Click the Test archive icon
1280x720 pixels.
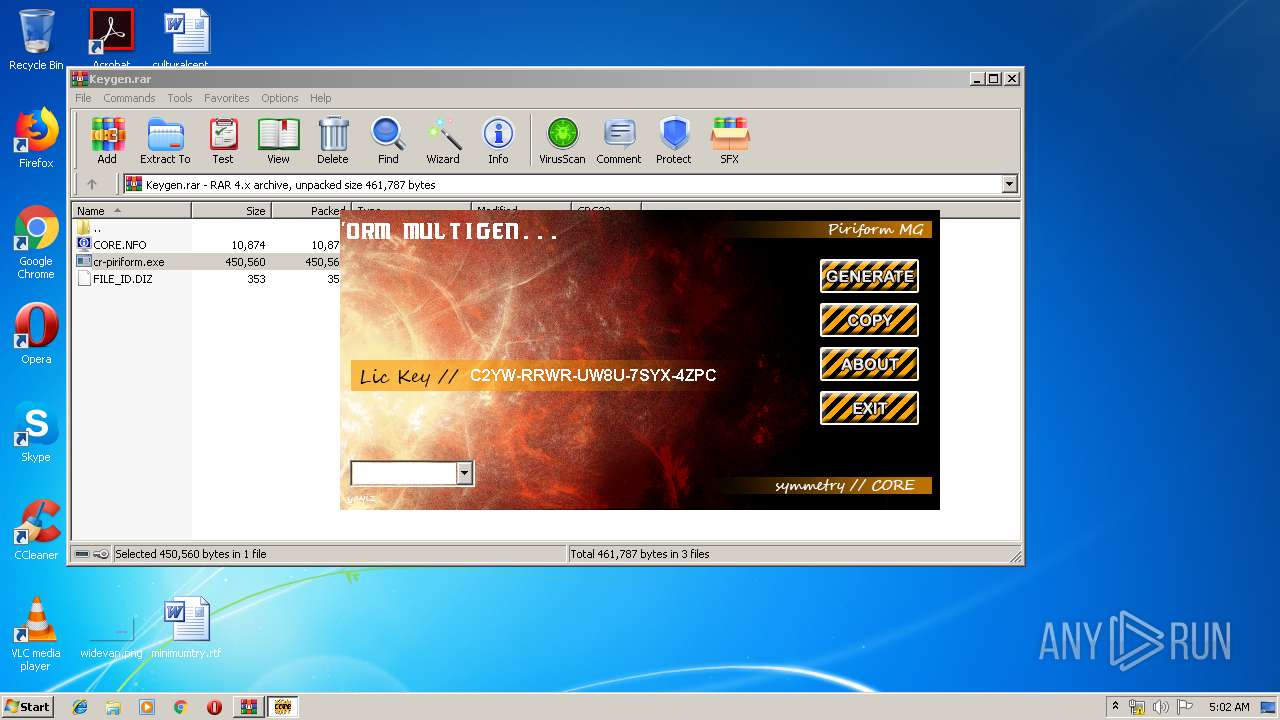coord(222,140)
